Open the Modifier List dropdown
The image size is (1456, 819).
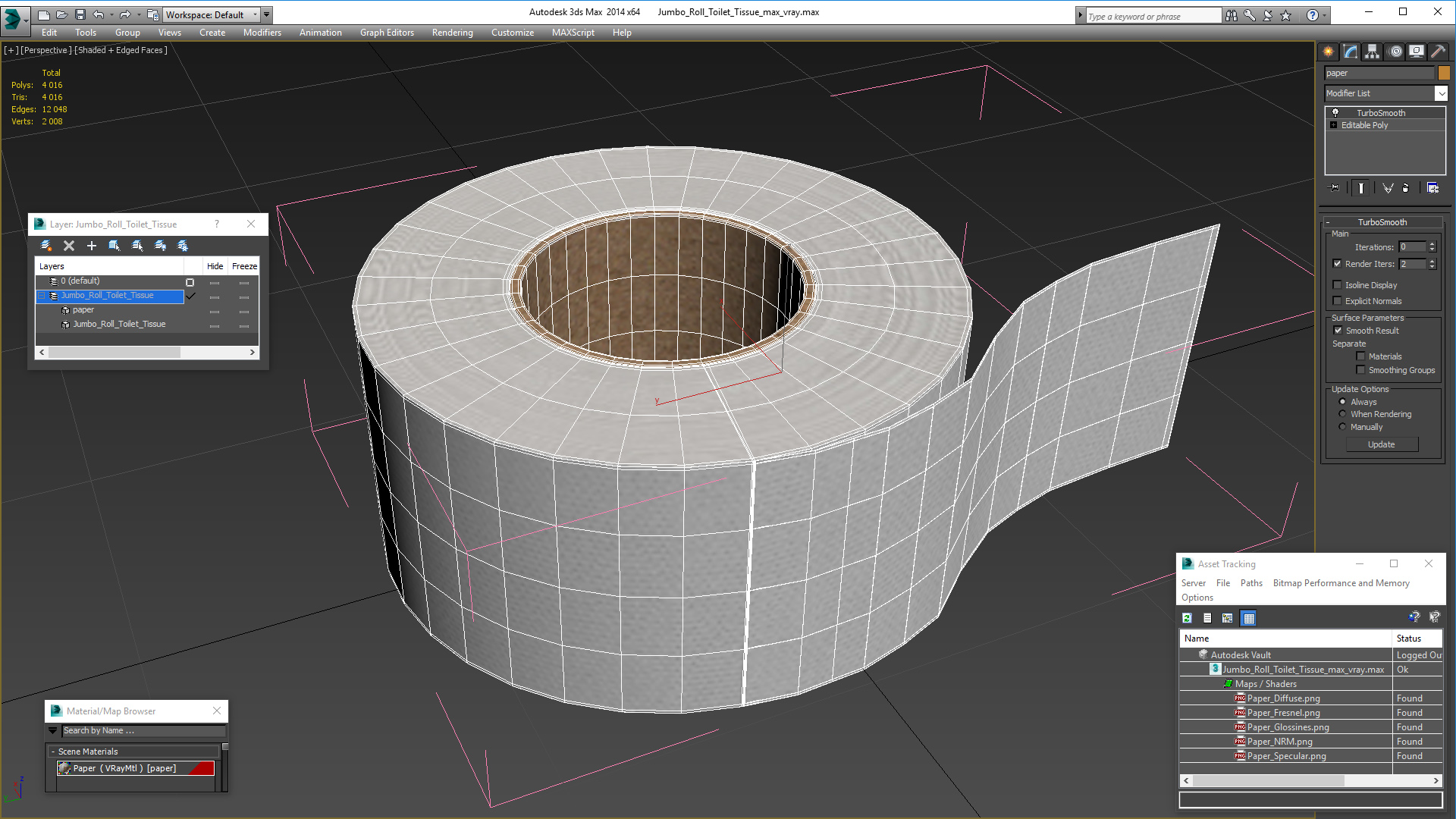[x=1441, y=93]
